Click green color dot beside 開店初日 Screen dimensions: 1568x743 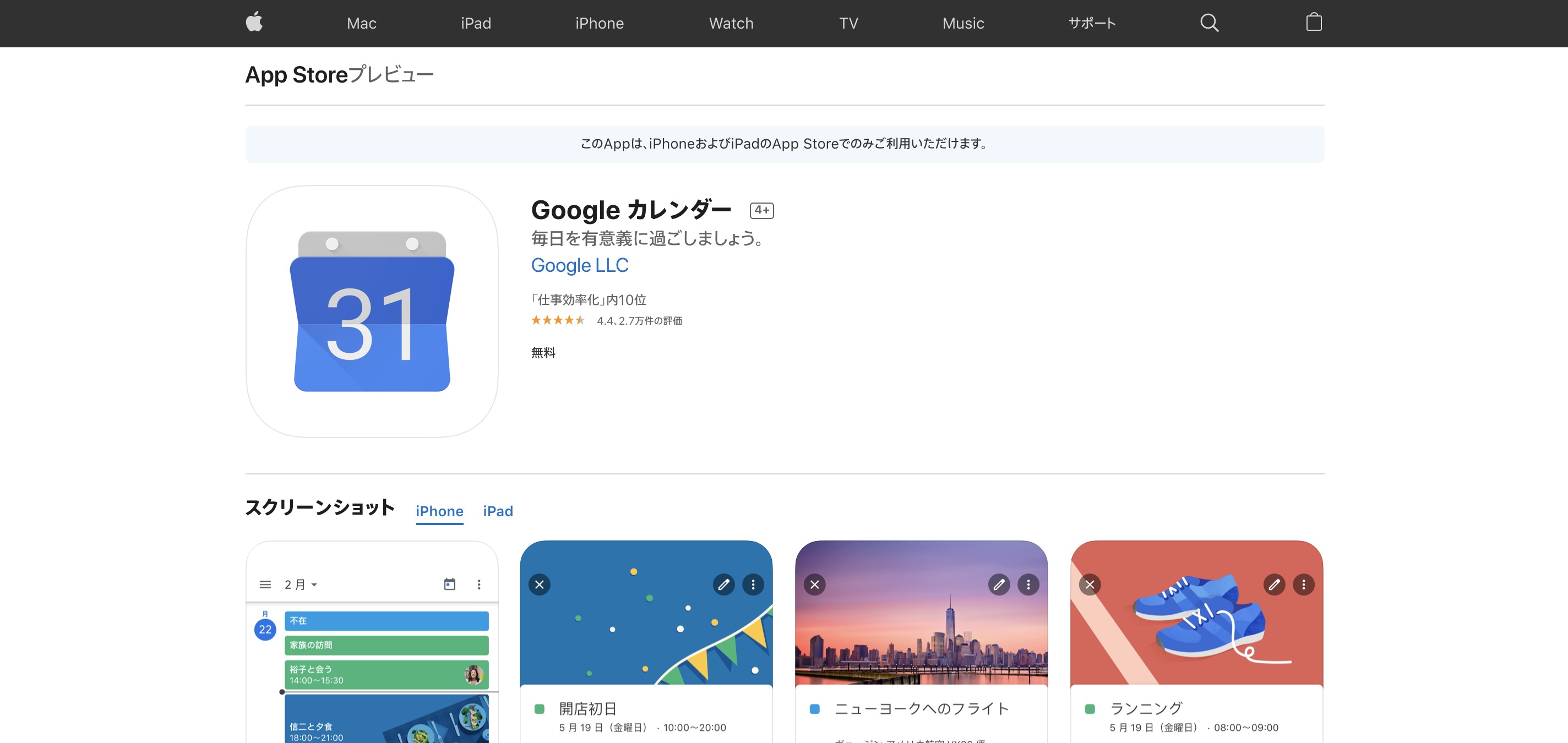540,709
